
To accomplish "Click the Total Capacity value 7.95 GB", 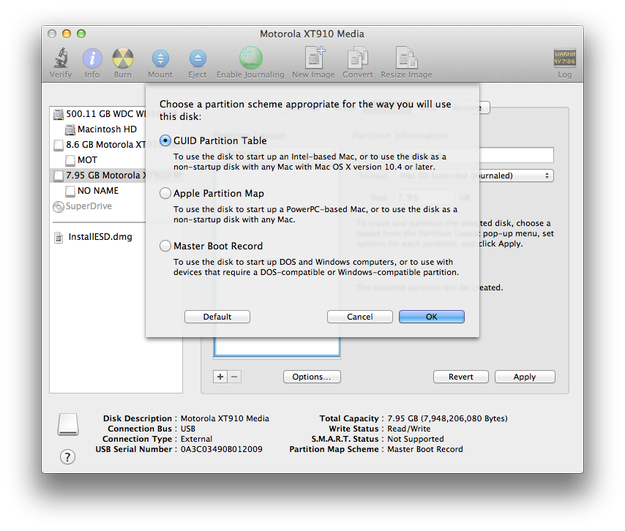I will point(448,419).
